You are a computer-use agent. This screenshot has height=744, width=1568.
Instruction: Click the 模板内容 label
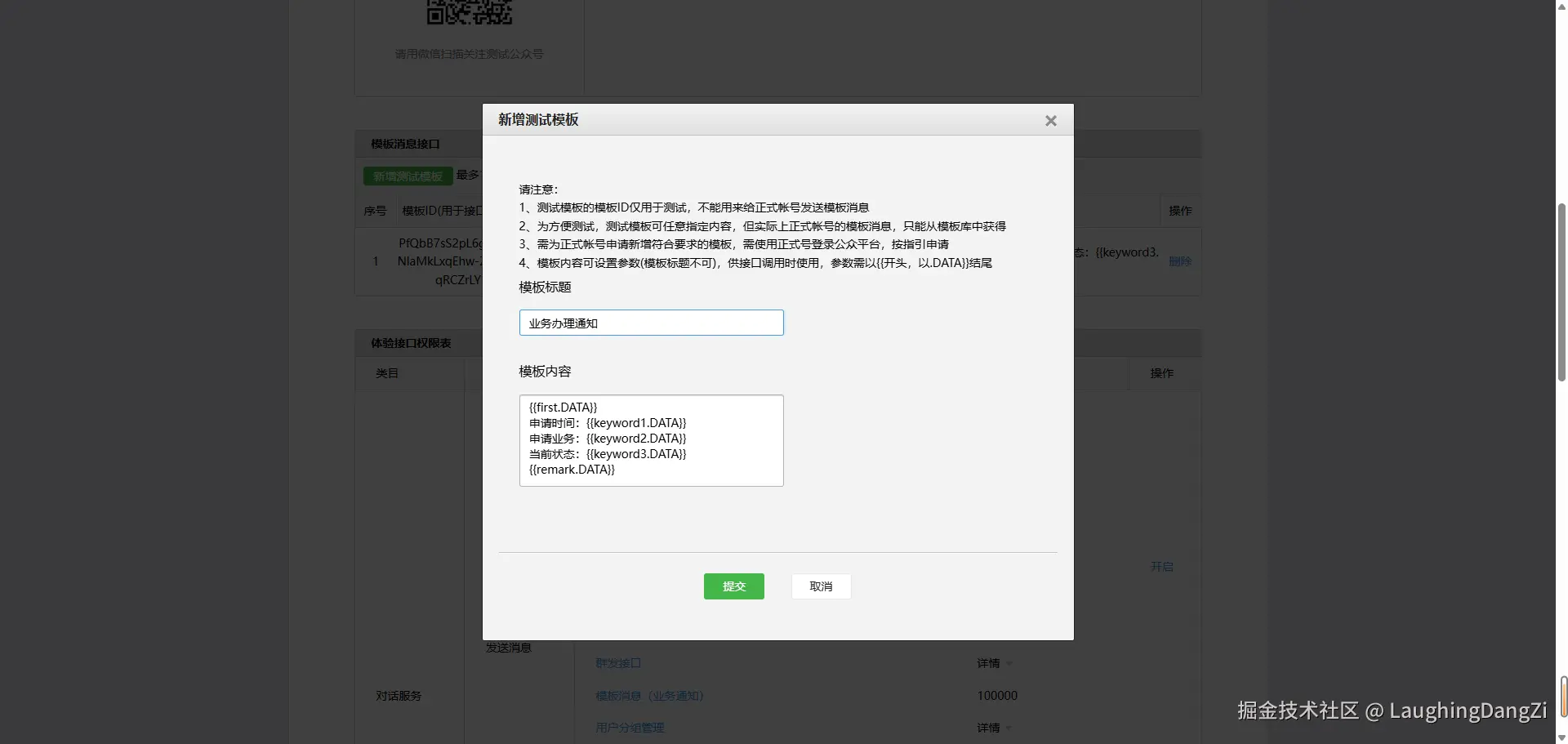546,372
